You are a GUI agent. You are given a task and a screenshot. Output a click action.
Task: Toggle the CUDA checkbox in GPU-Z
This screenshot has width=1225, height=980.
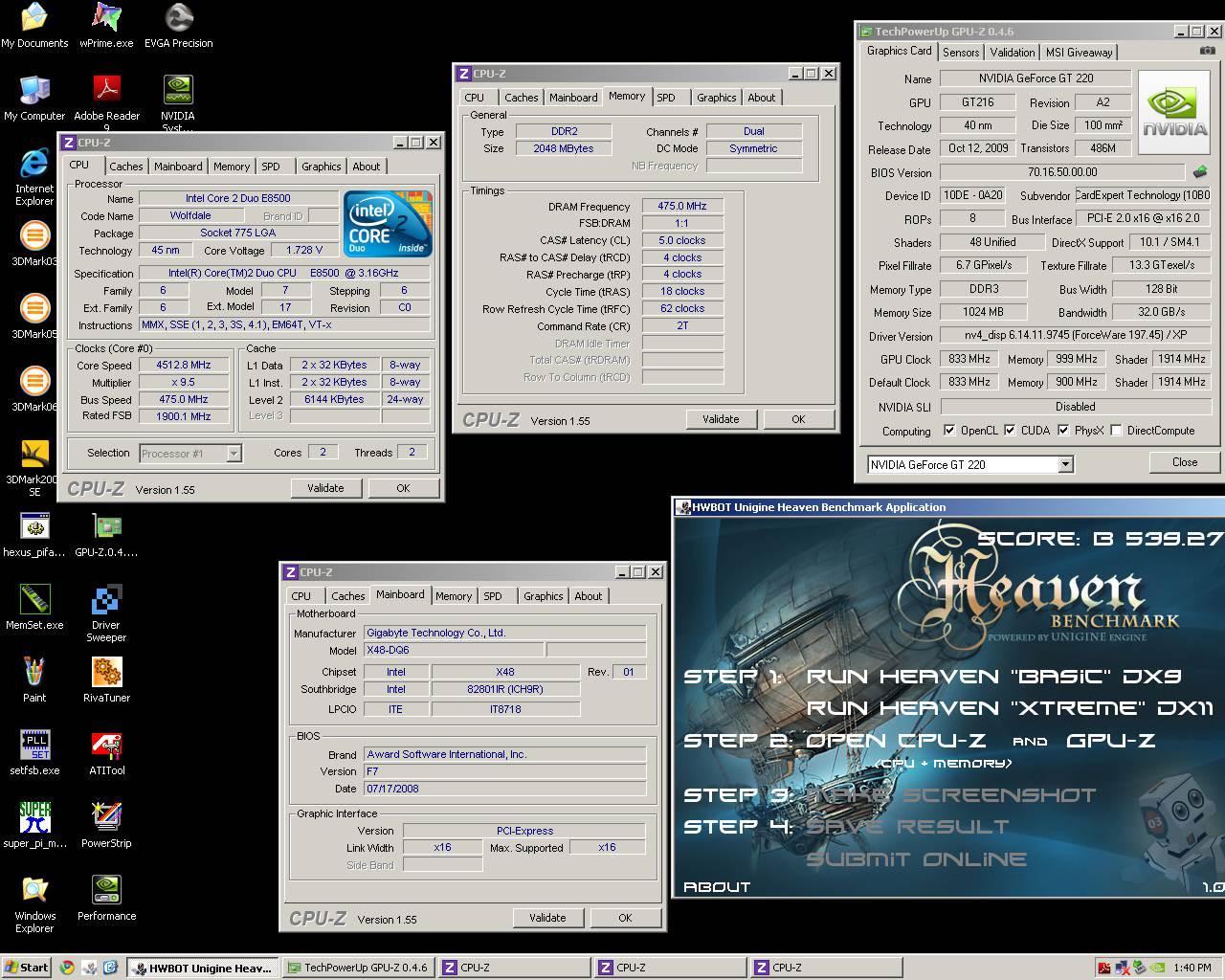(1010, 431)
